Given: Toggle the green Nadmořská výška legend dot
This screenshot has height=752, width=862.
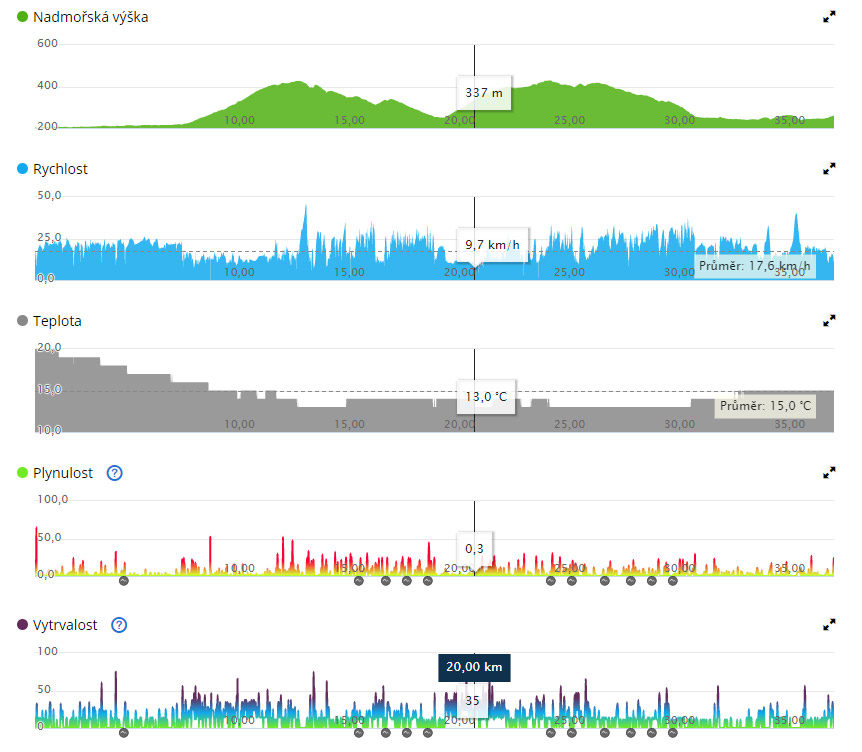Looking at the screenshot, I should (23, 17).
